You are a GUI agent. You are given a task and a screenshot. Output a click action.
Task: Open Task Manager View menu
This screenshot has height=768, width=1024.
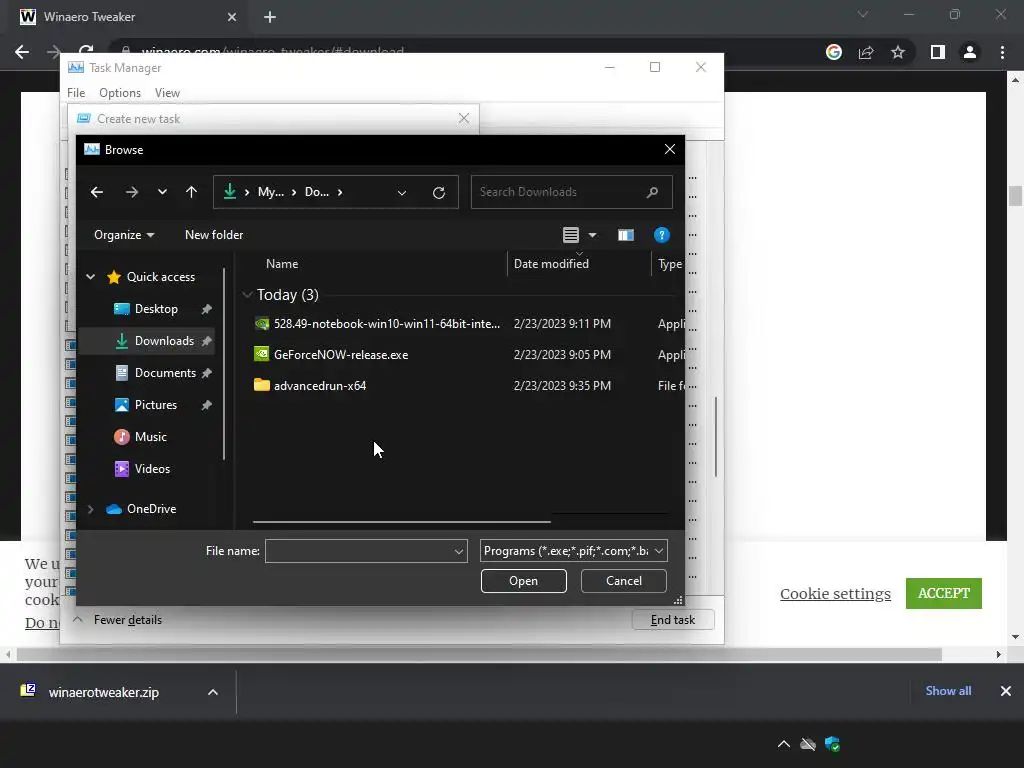(x=167, y=93)
